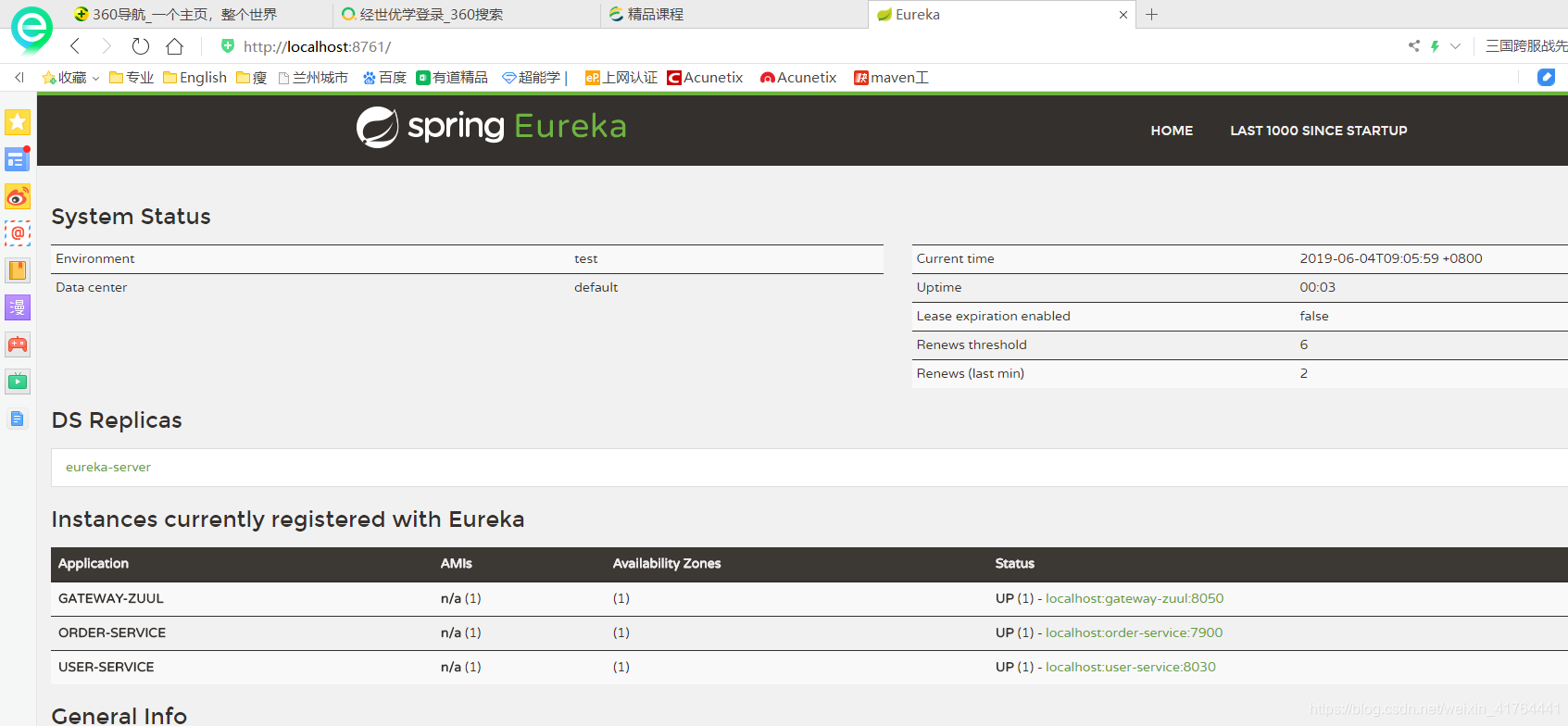Open the Weibo sidebar icon
Image resolution: width=1568 pixels, height=726 pixels.
coord(18,196)
